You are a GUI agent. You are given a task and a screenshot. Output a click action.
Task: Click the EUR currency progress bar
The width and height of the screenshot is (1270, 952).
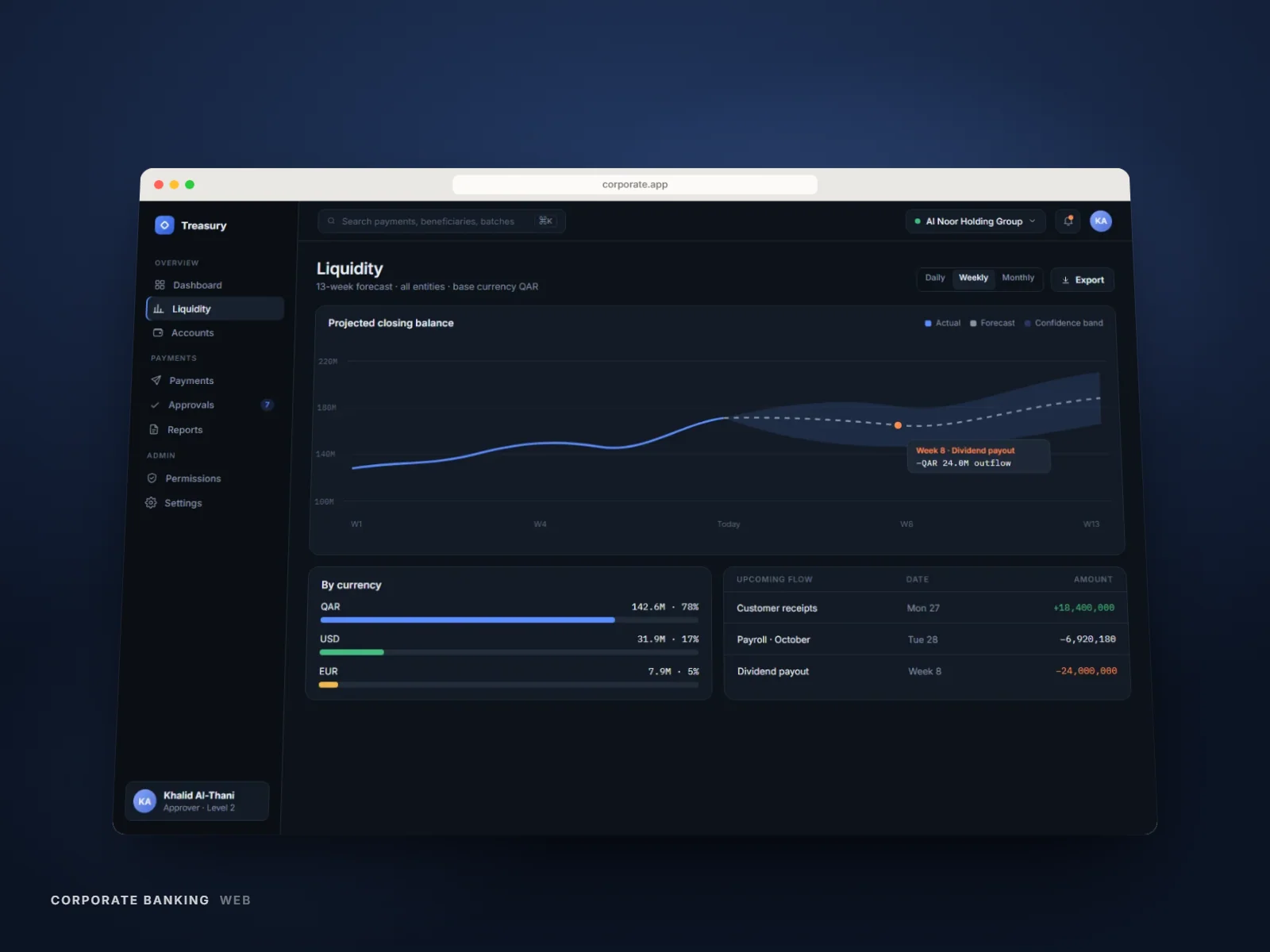coord(509,685)
